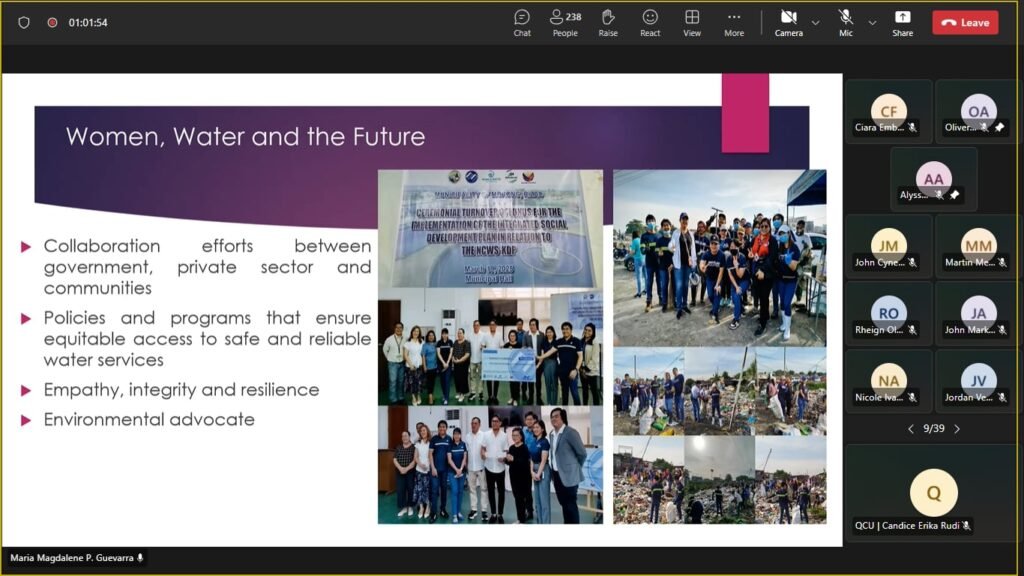The height and width of the screenshot is (576, 1024).
Task: Unmute the Mic
Action: [x=846, y=22]
